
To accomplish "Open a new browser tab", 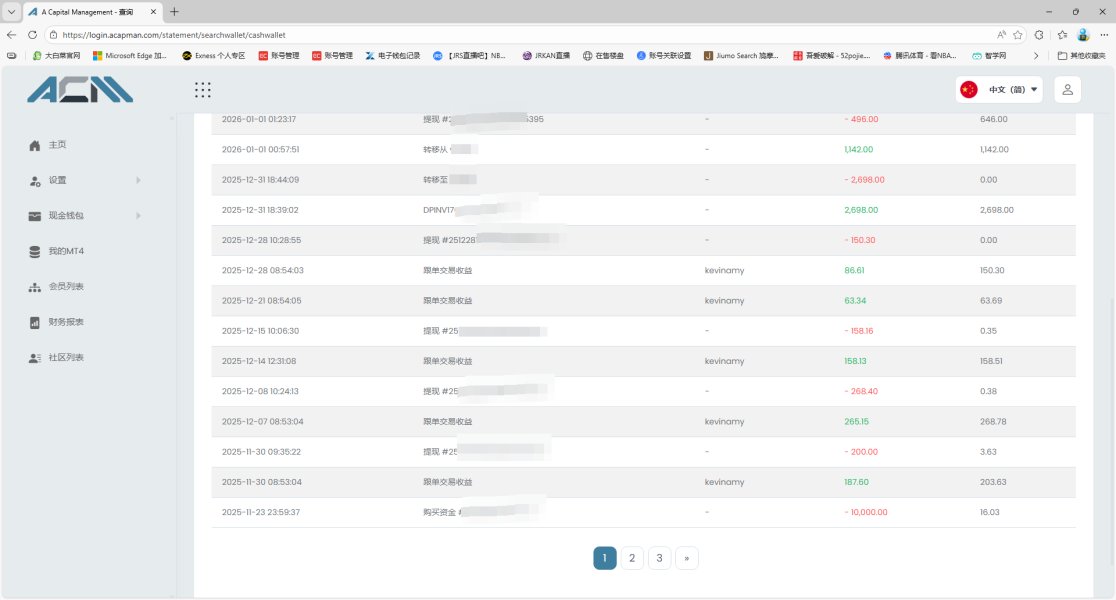I will pos(175,12).
